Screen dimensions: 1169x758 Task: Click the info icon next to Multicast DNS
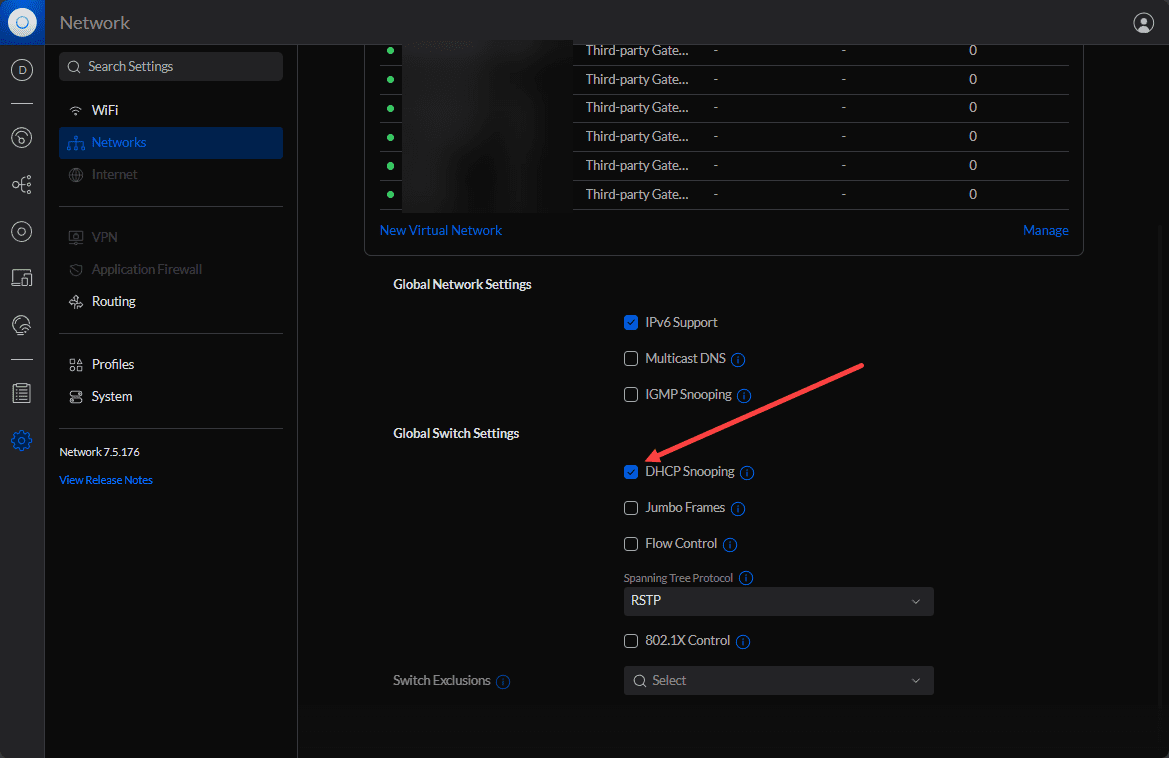click(x=738, y=359)
